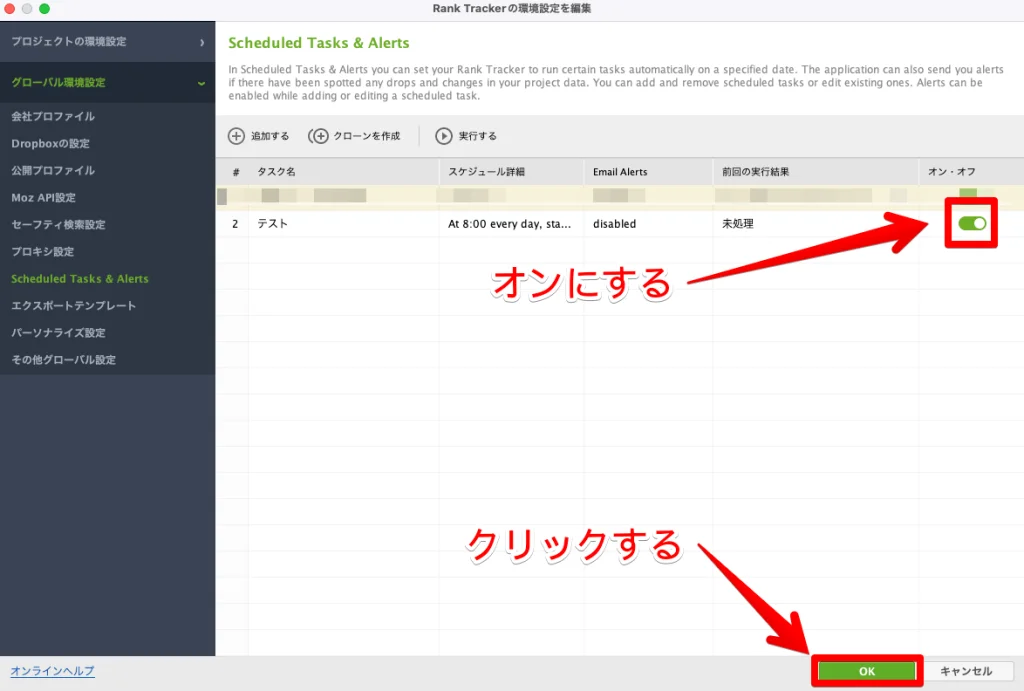The width and height of the screenshot is (1024, 691).
Task: Click row number 2 cell
Action: click(235, 224)
